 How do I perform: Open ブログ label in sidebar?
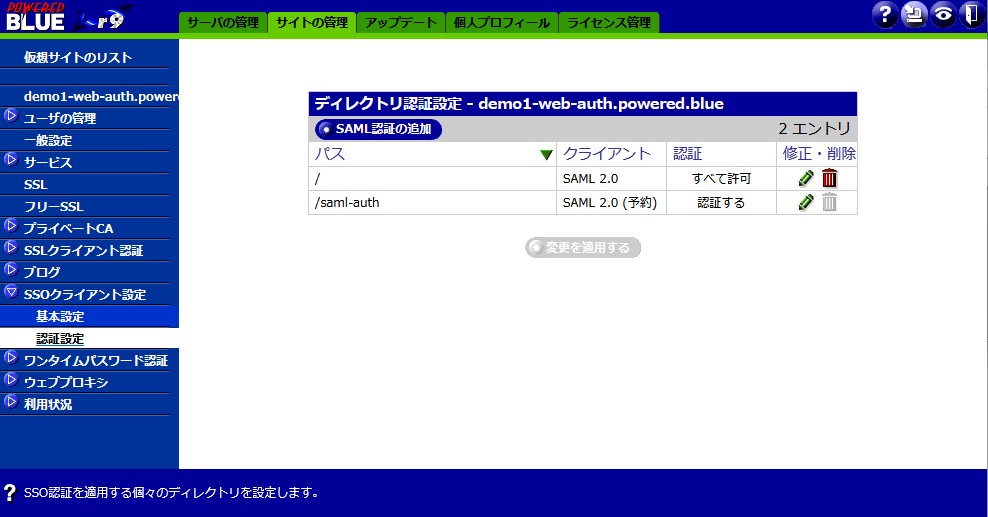[42, 272]
